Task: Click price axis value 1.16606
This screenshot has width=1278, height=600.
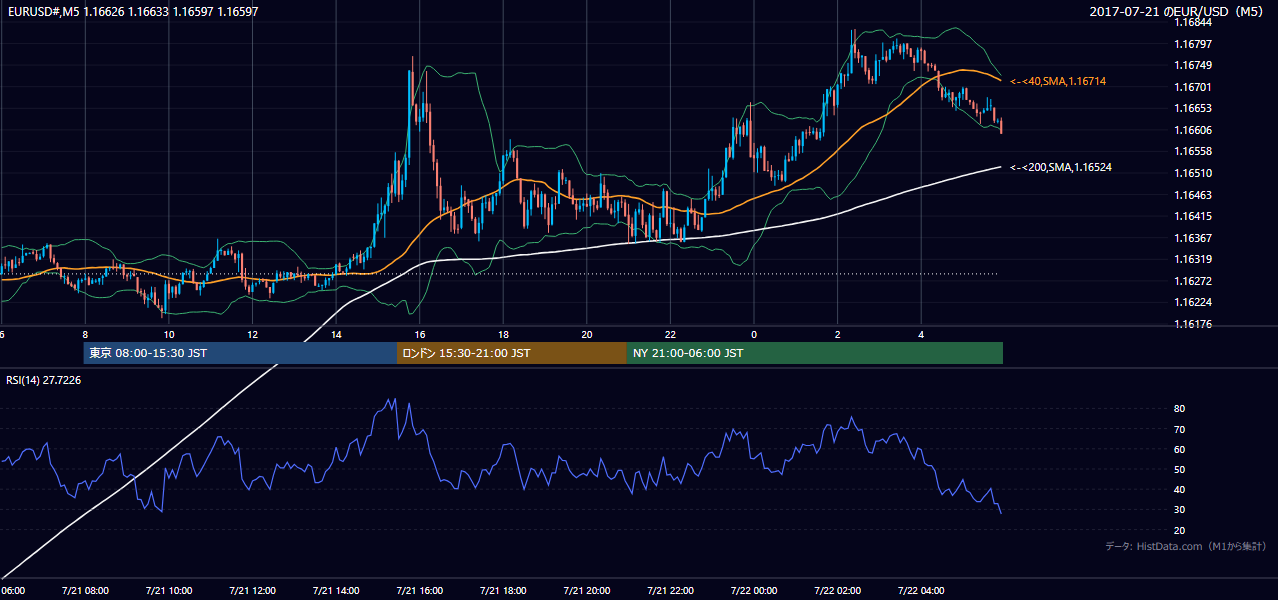Action: point(1193,130)
